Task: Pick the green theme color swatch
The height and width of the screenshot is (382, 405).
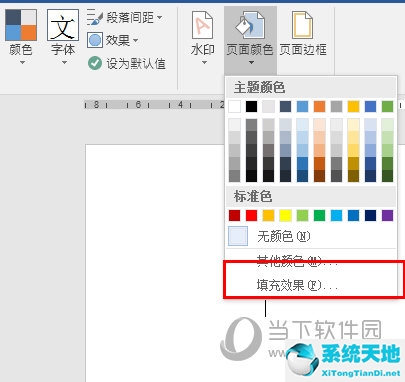Action: coord(387,107)
